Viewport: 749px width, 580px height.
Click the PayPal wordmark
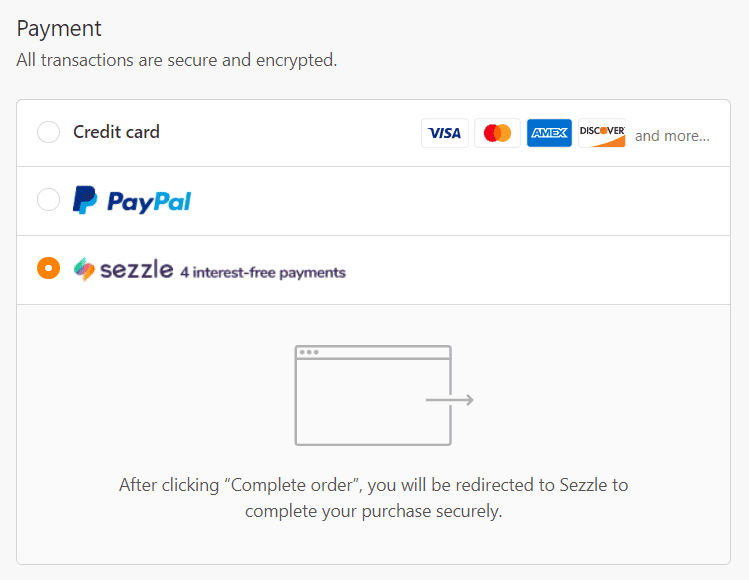pyautogui.click(x=149, y=202)
